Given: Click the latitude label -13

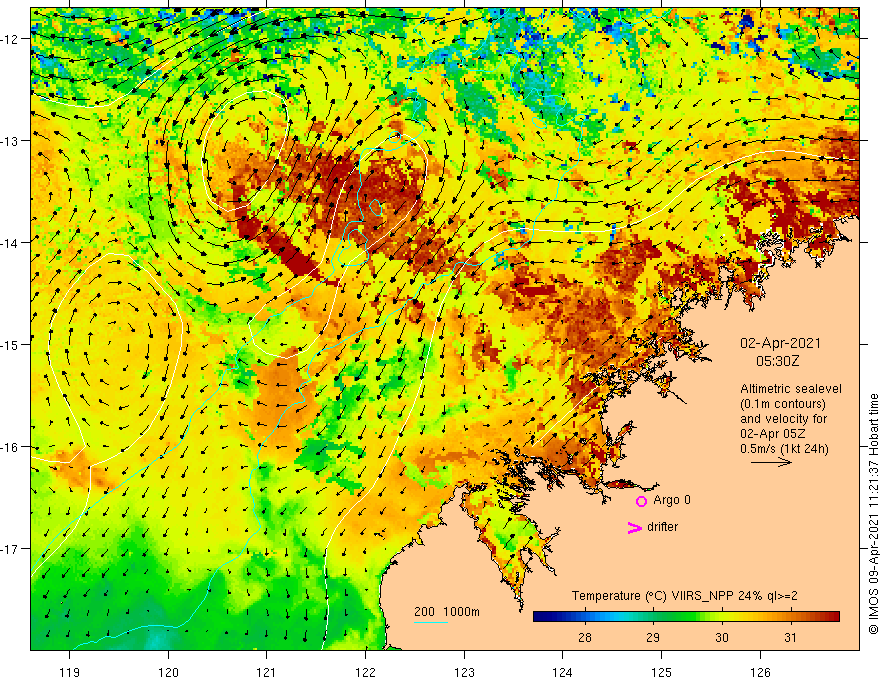Looking at the screenshot, I should point(10,141).
